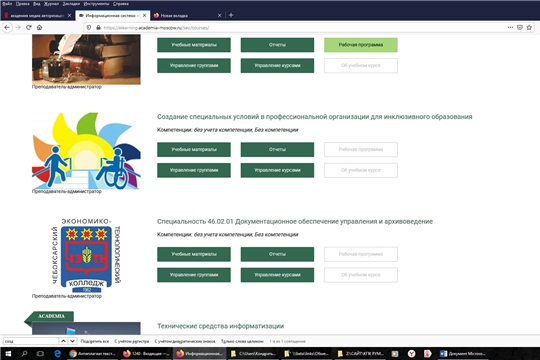Open the Windows Start button
The height and width of the screenshot is (360, 540).
click(x=8, y=353)
